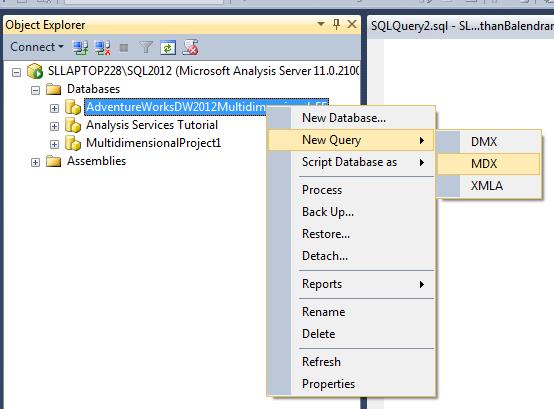Choose Process from context menu
The image size is (554, 409).
click(351, 190)
